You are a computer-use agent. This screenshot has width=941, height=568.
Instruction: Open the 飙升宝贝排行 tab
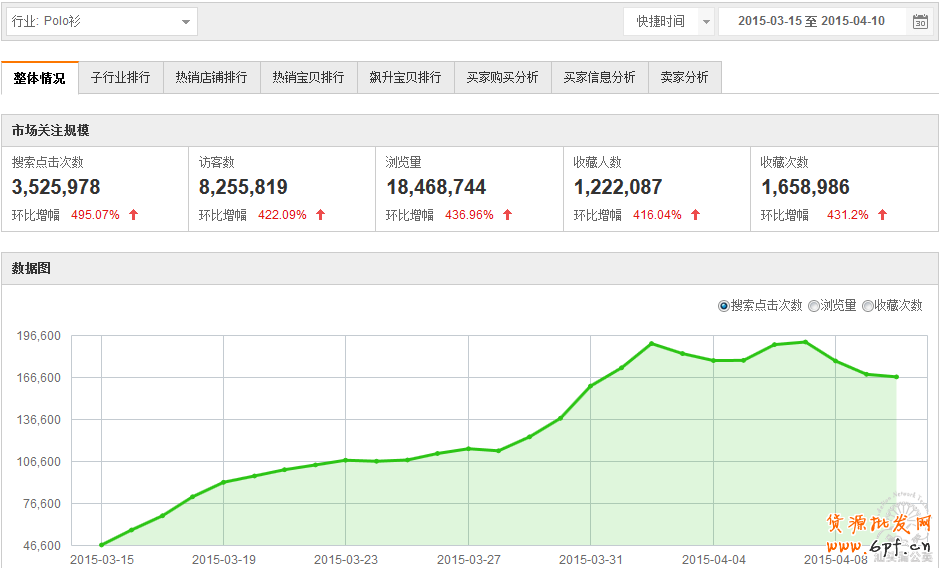(x=405, y=78)
